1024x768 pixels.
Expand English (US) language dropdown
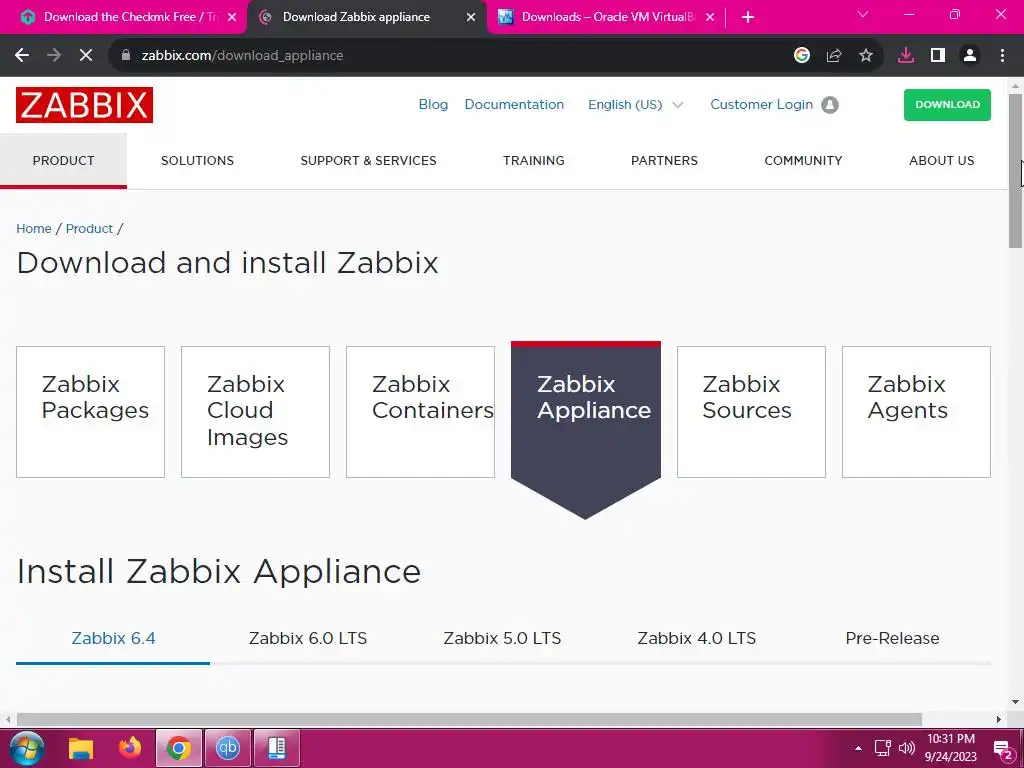point(635,104)
